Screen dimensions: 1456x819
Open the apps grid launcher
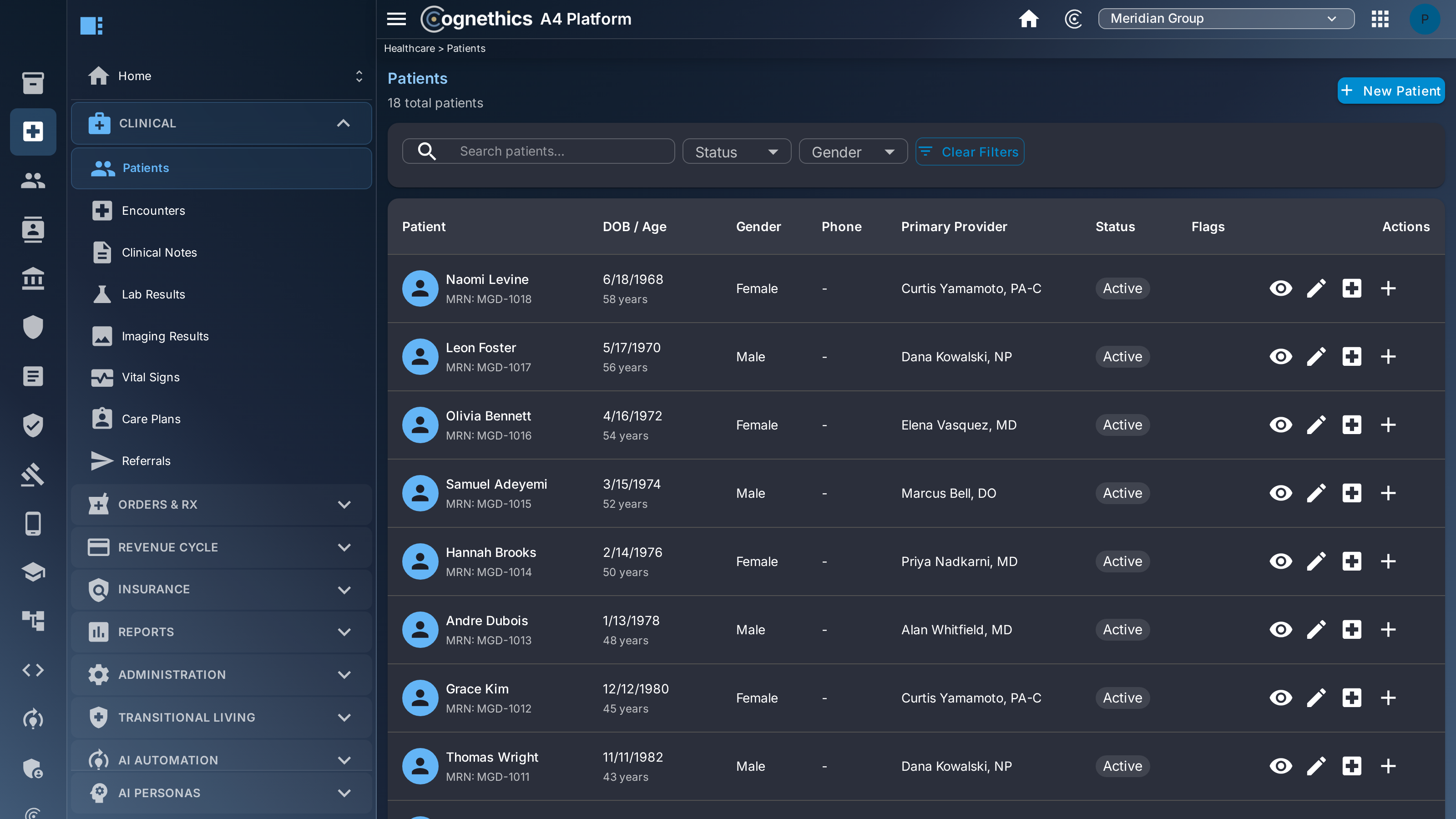pos(1380,19)
